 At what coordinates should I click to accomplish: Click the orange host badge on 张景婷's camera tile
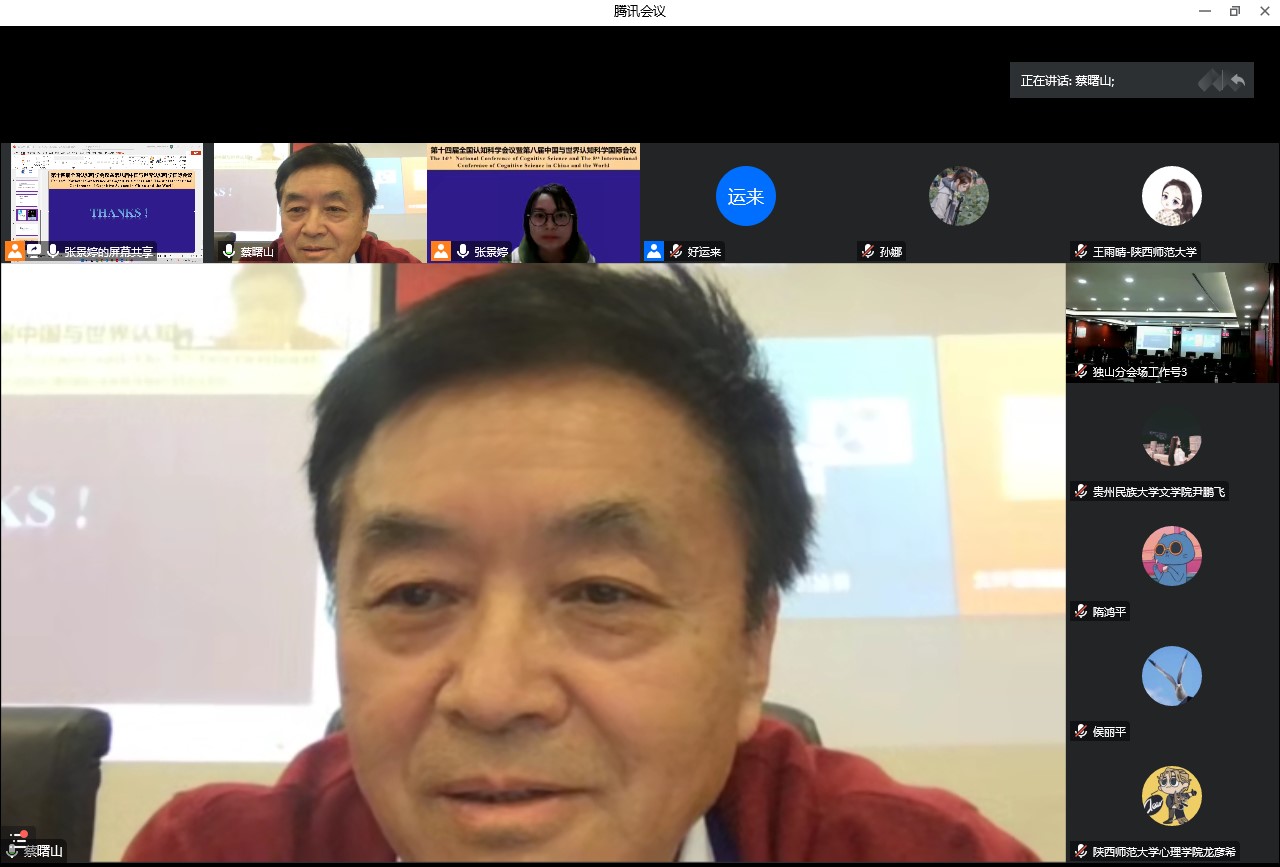440,251
